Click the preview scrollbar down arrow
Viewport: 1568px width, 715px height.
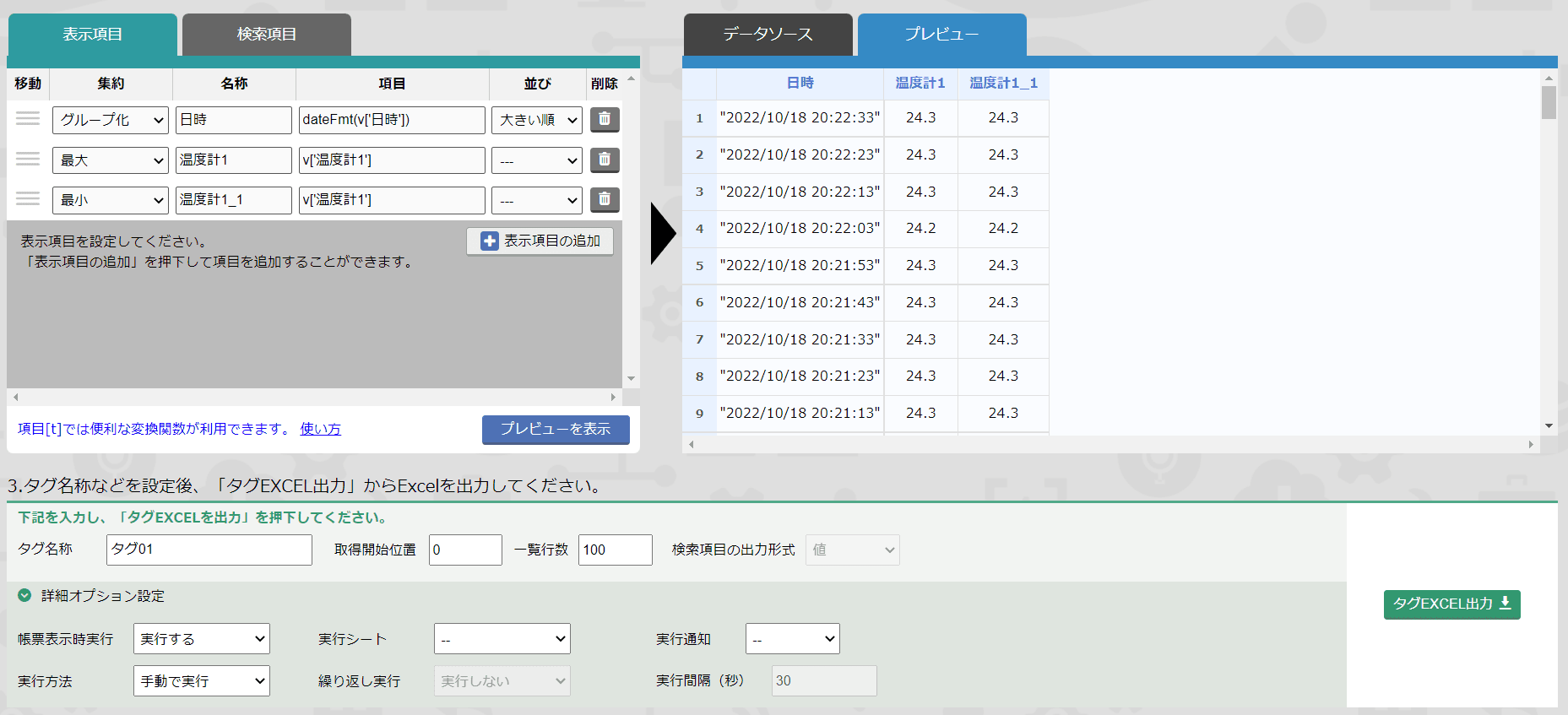point(1549,426)
